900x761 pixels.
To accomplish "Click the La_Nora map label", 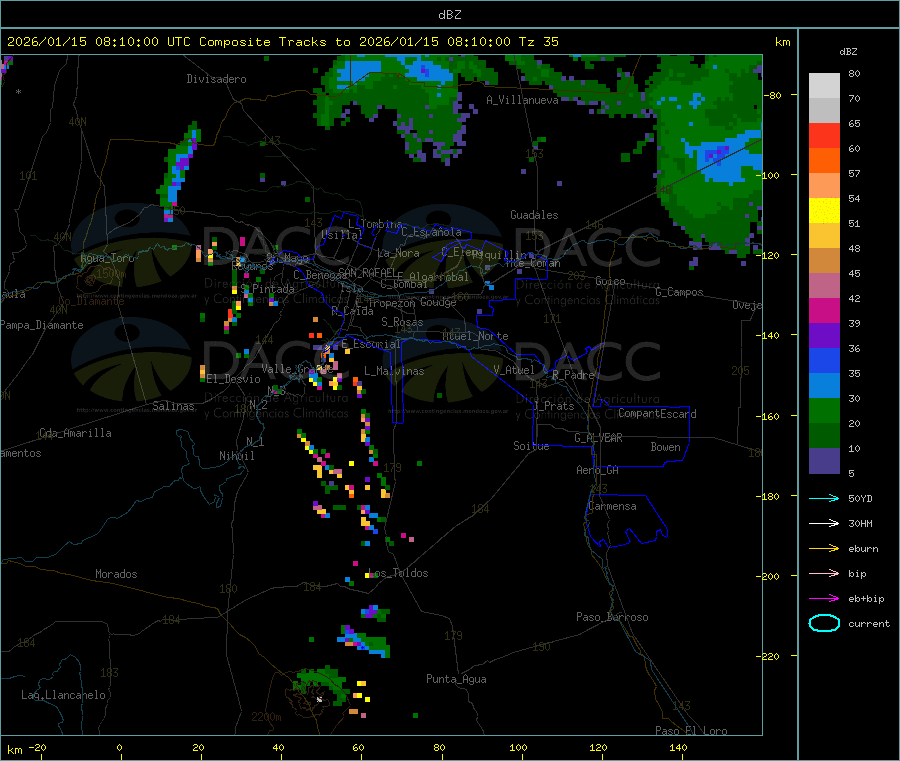I will tap(398, 253).
